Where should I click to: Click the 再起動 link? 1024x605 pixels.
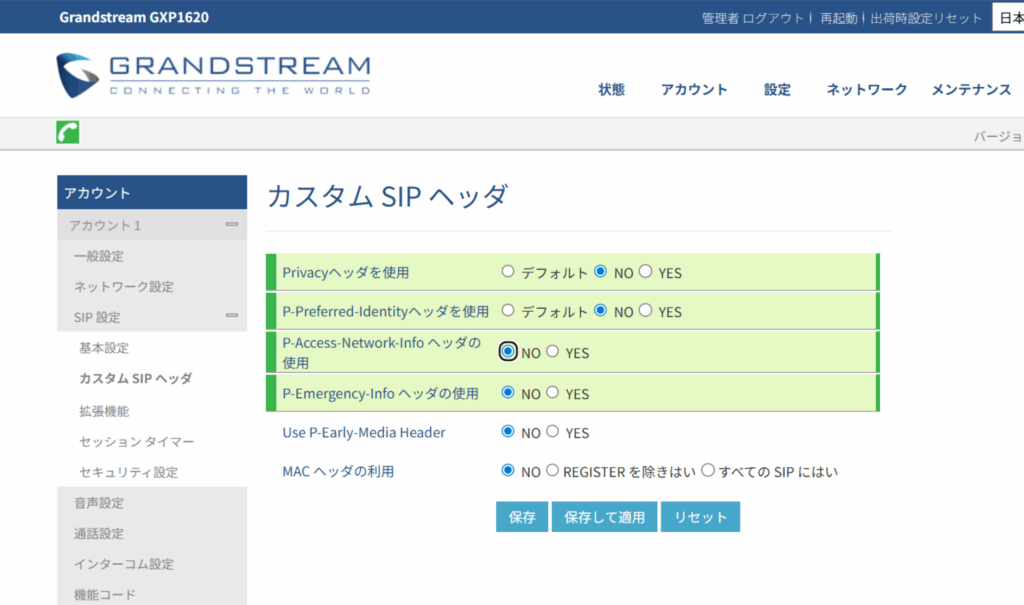tap(838, 18)
